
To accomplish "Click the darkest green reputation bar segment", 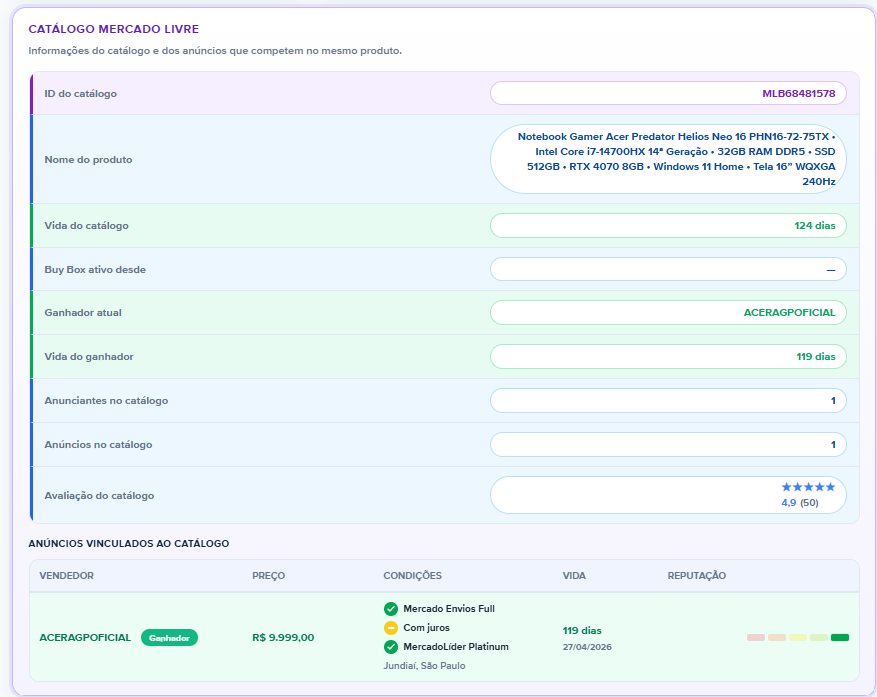I will pos(840,638).
